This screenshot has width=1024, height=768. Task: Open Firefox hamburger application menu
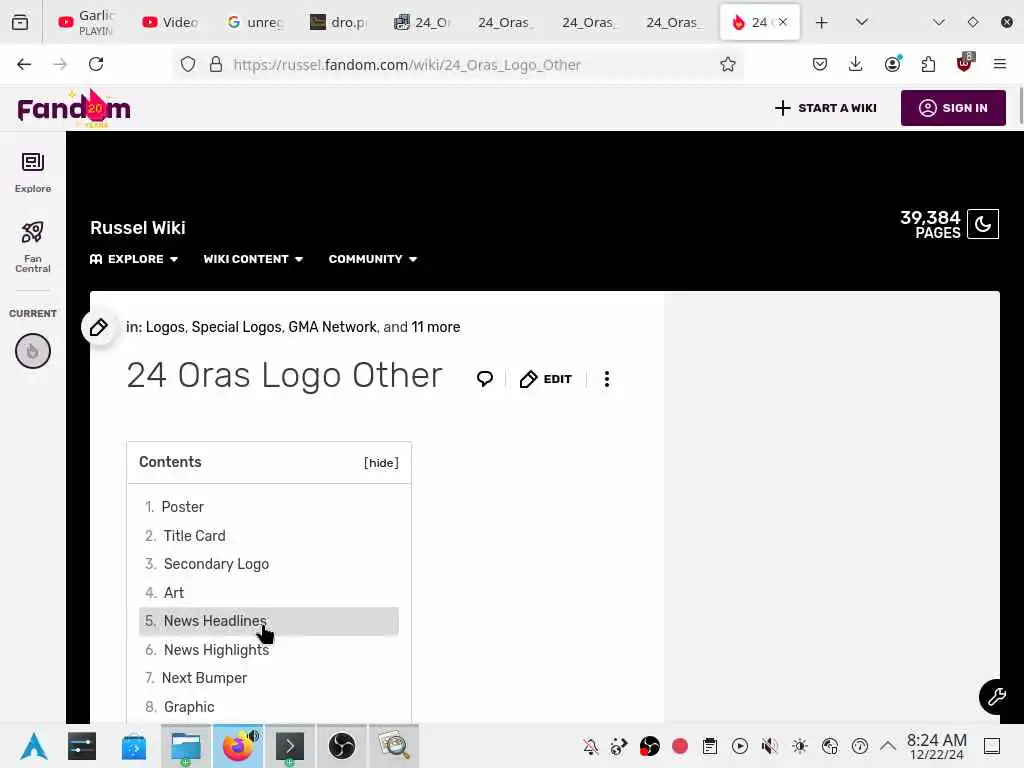click(1000, 64)
